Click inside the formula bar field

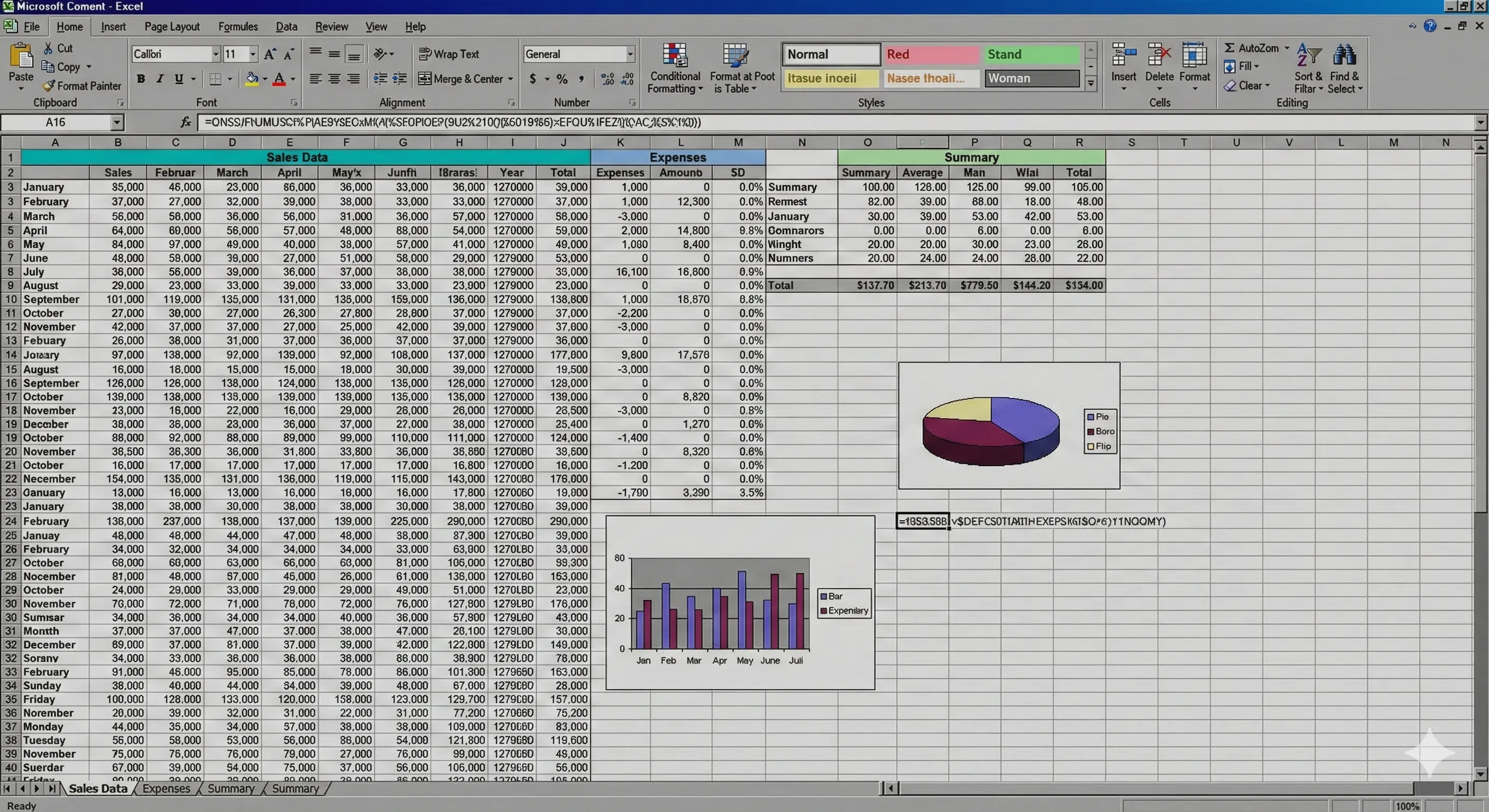(x=809, y=122)
